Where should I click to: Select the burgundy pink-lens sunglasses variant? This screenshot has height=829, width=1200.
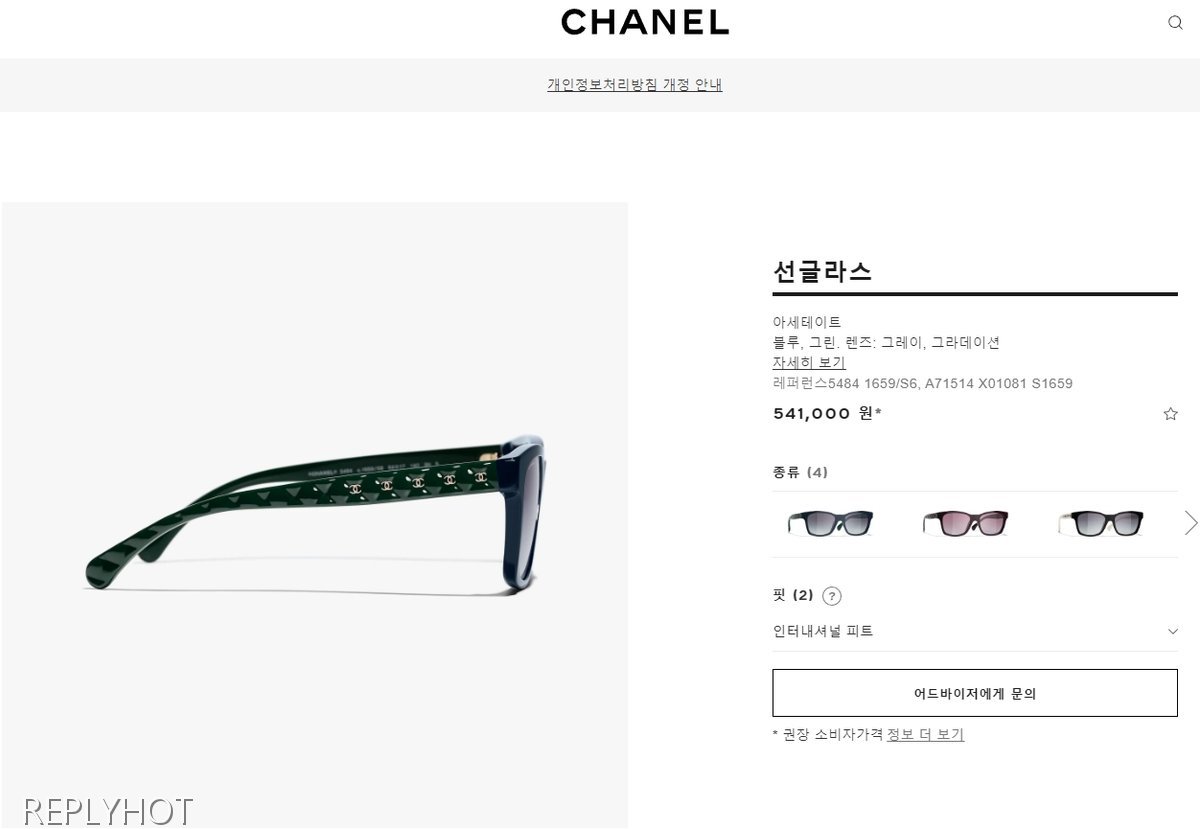click(966, 523)
